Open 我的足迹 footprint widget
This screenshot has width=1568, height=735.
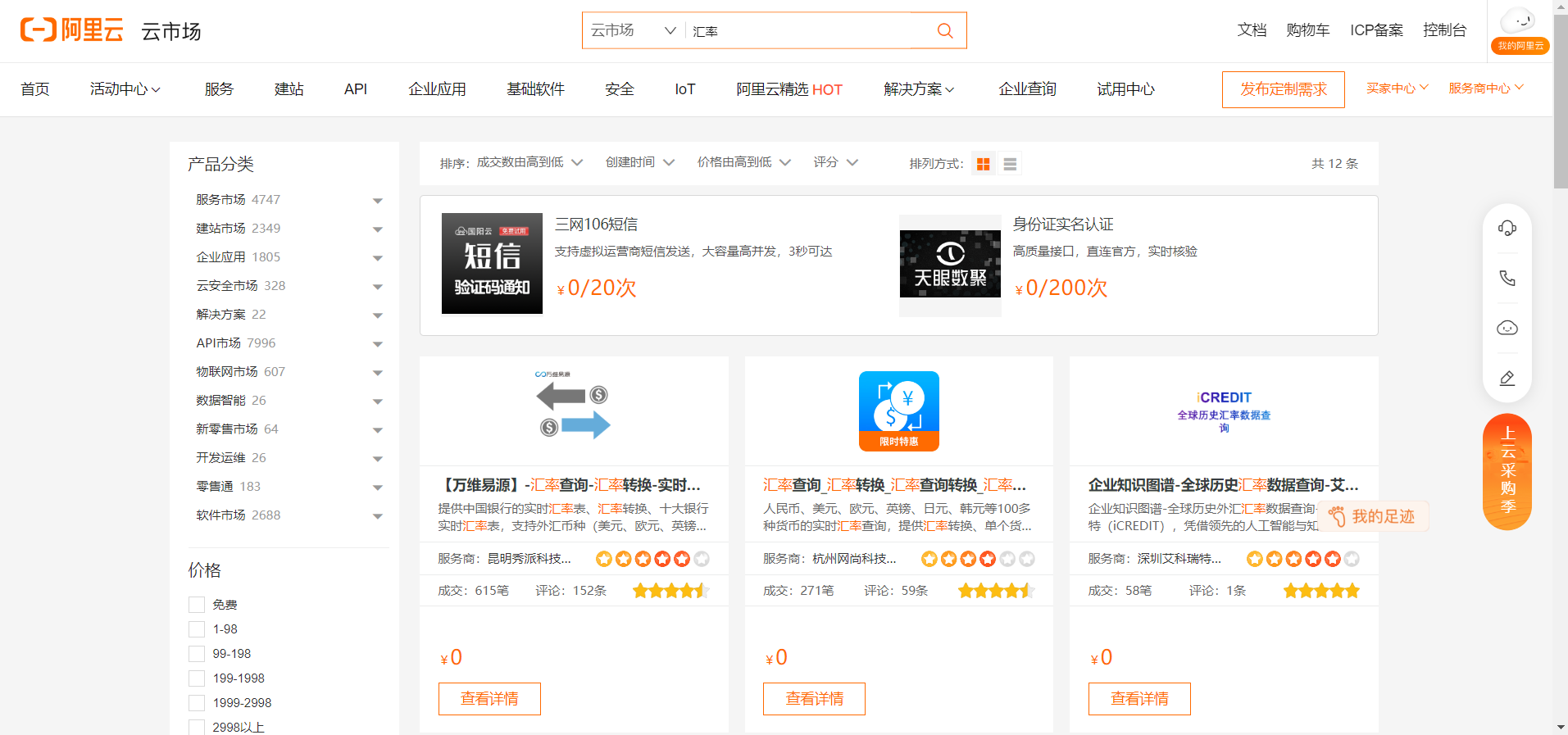1374,516
